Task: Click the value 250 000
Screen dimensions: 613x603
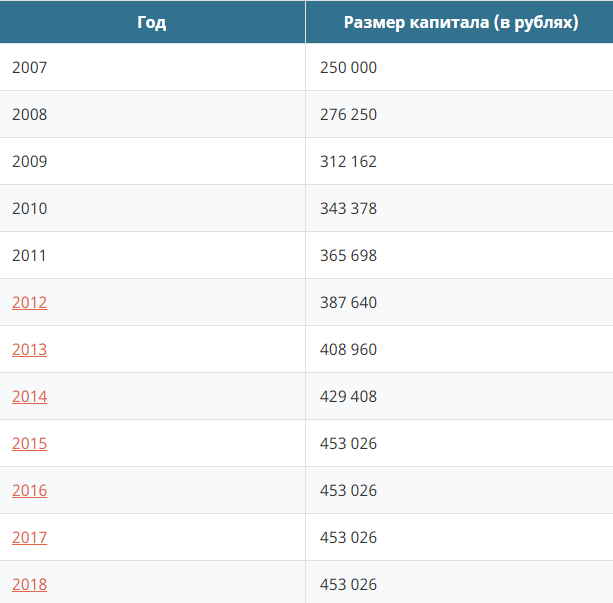Action: [x=348, y=67]
